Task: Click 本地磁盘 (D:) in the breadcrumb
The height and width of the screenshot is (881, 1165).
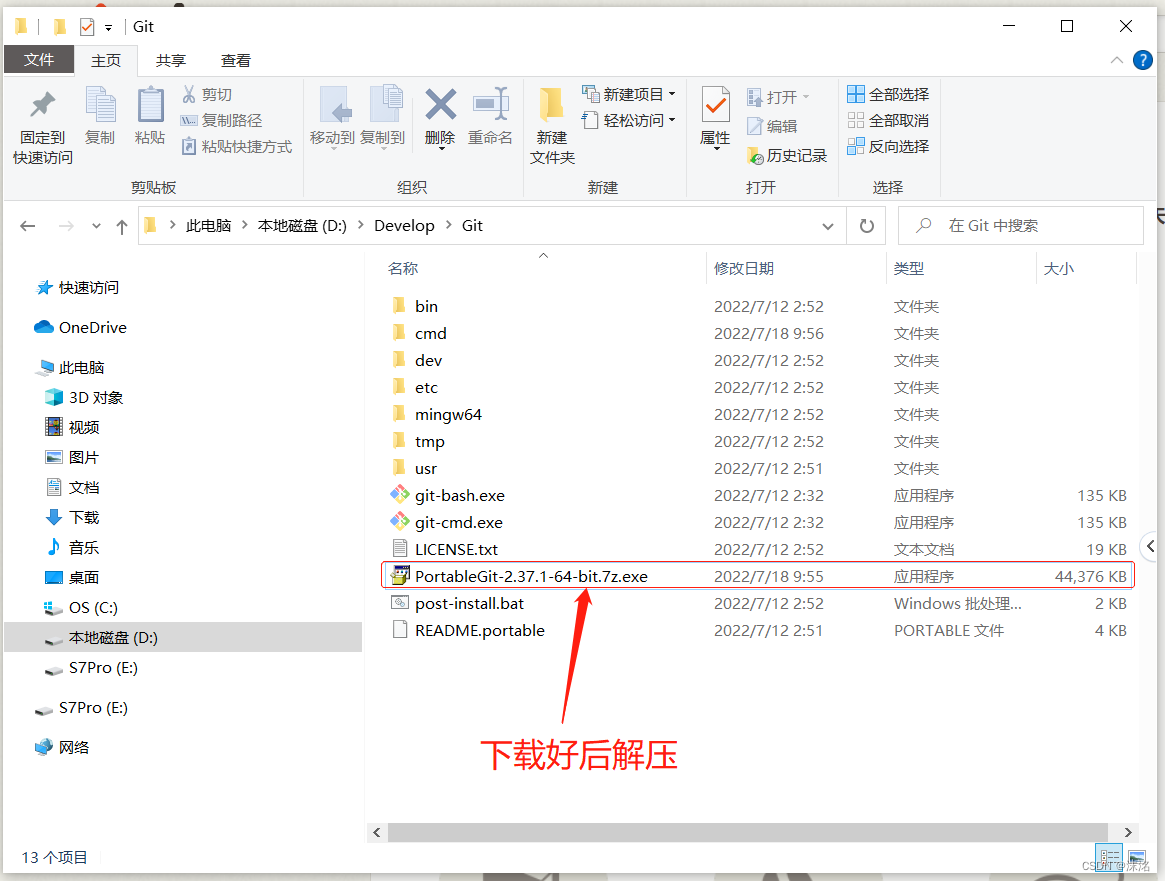Action: (x=302, y=226)
